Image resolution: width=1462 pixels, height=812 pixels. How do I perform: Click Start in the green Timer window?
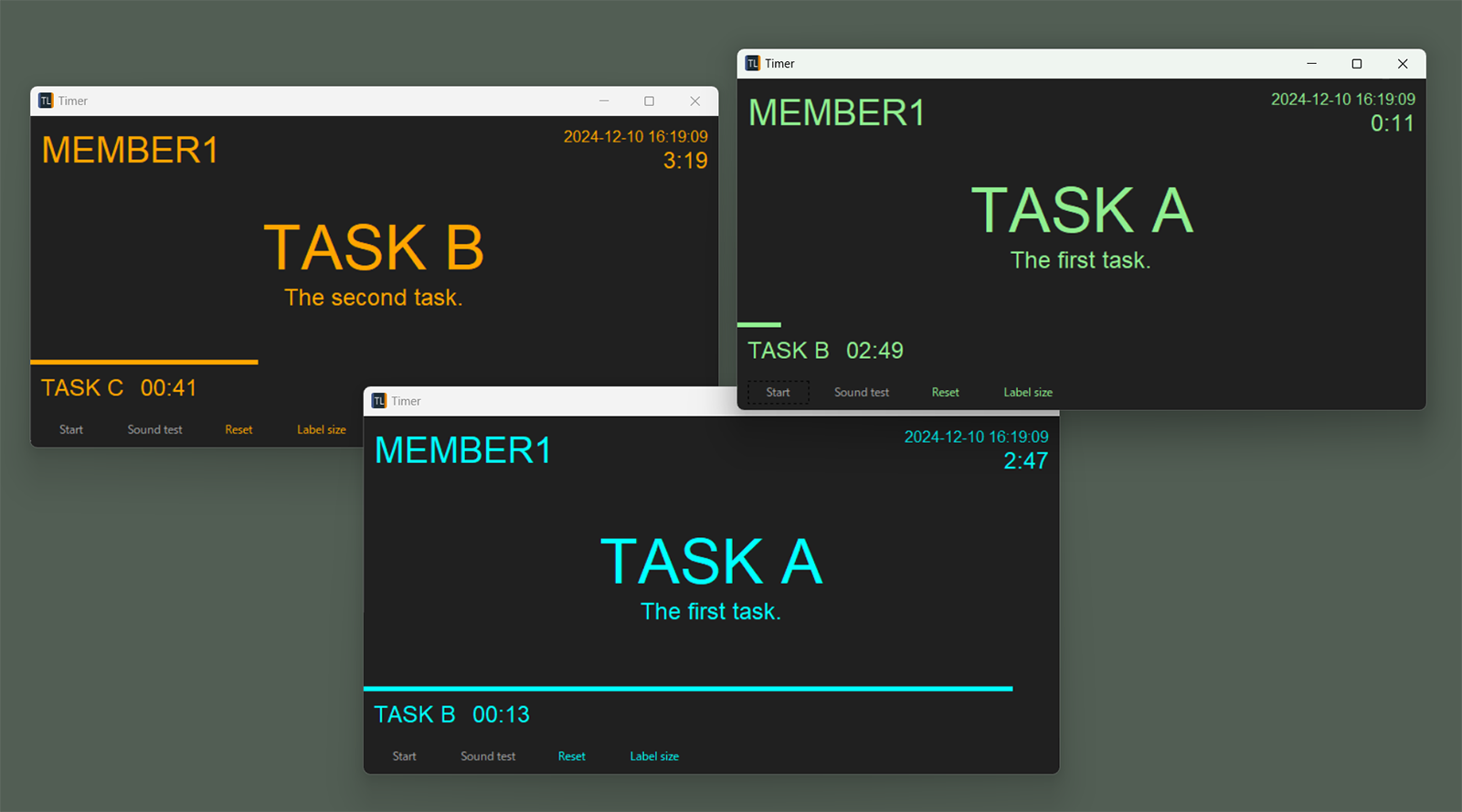pyautogui.click(x=779, y=392)
